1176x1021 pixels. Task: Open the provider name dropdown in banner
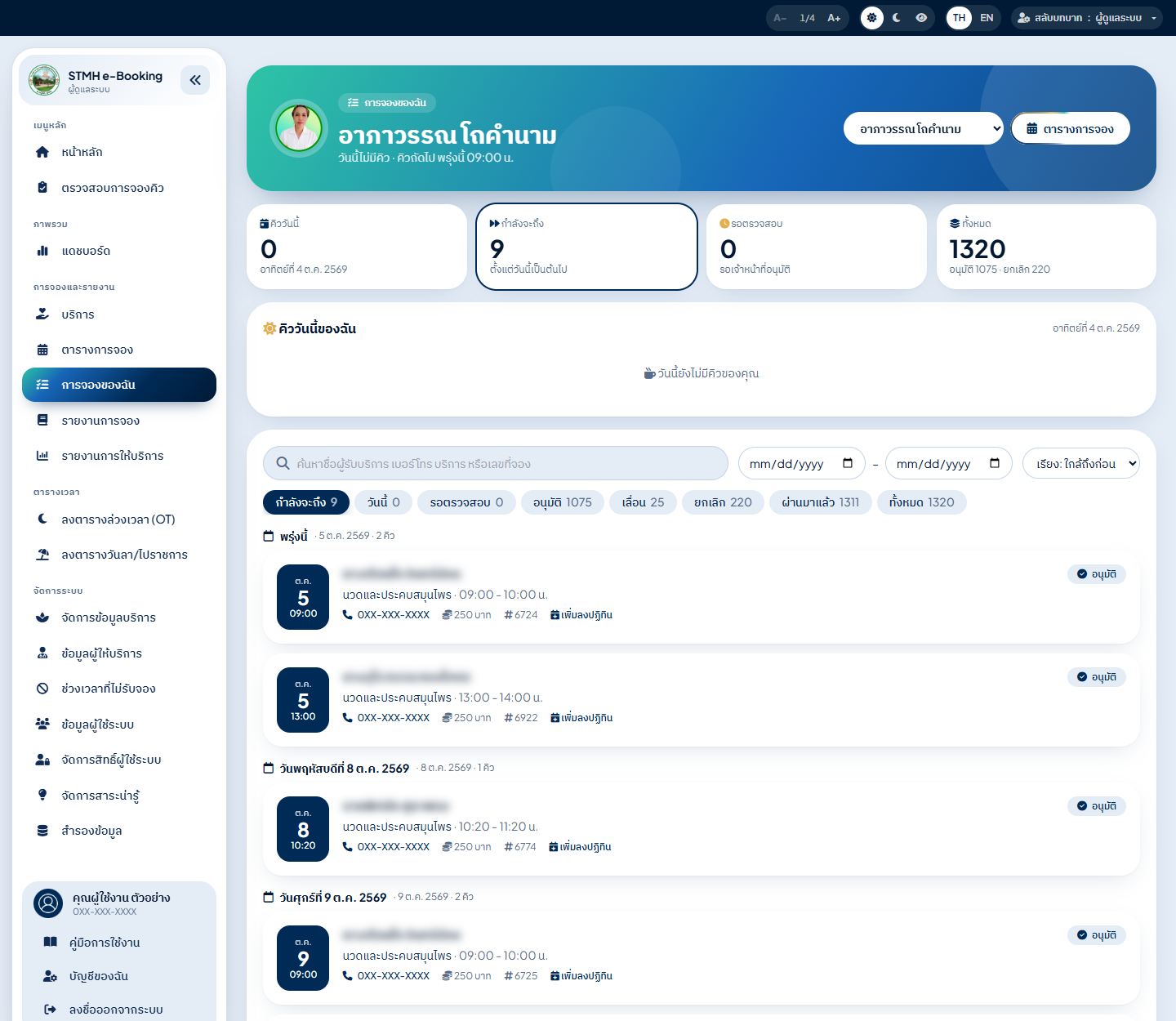(x=923, y=128)
